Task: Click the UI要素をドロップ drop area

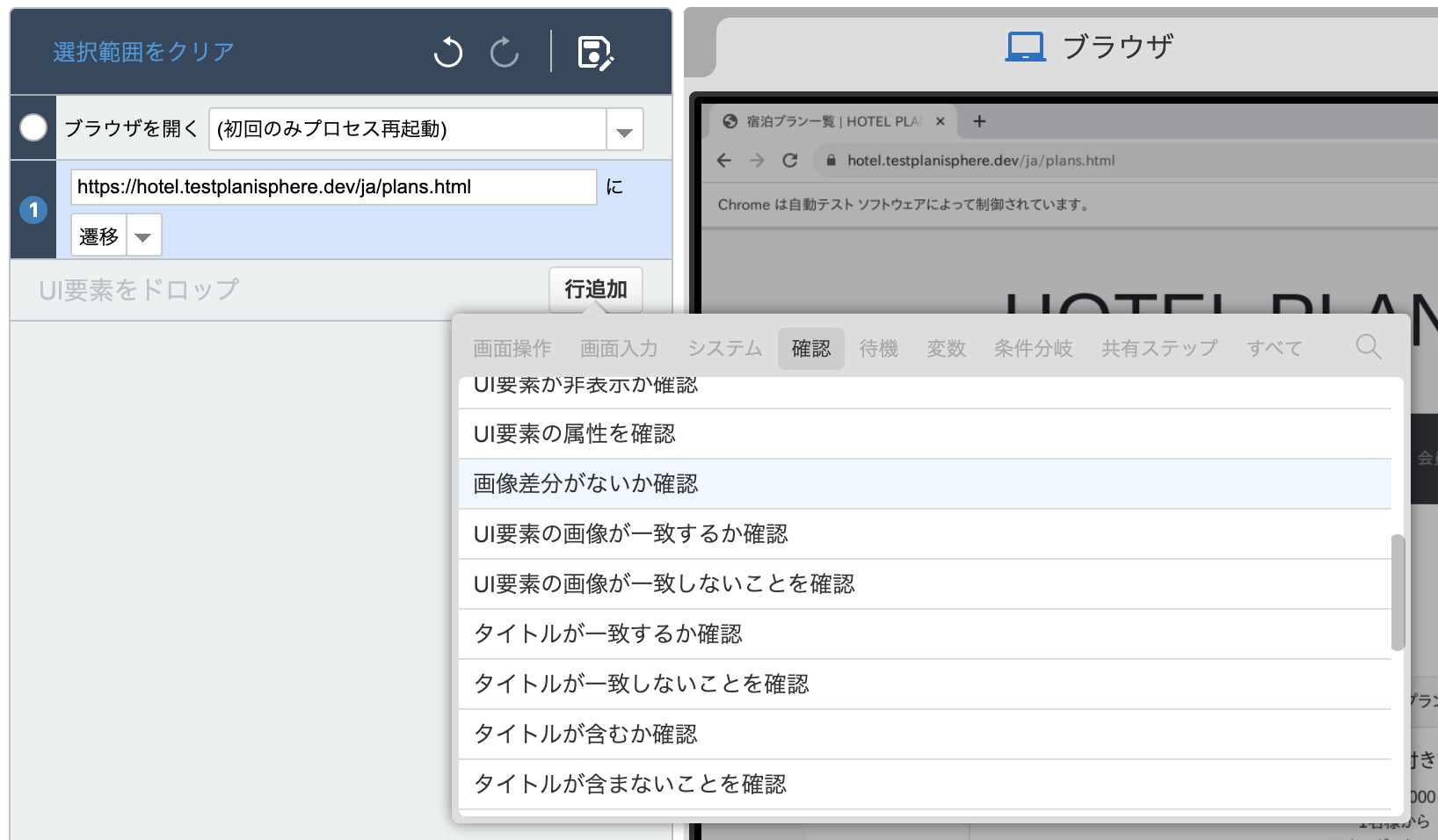Action: [139, 290]
